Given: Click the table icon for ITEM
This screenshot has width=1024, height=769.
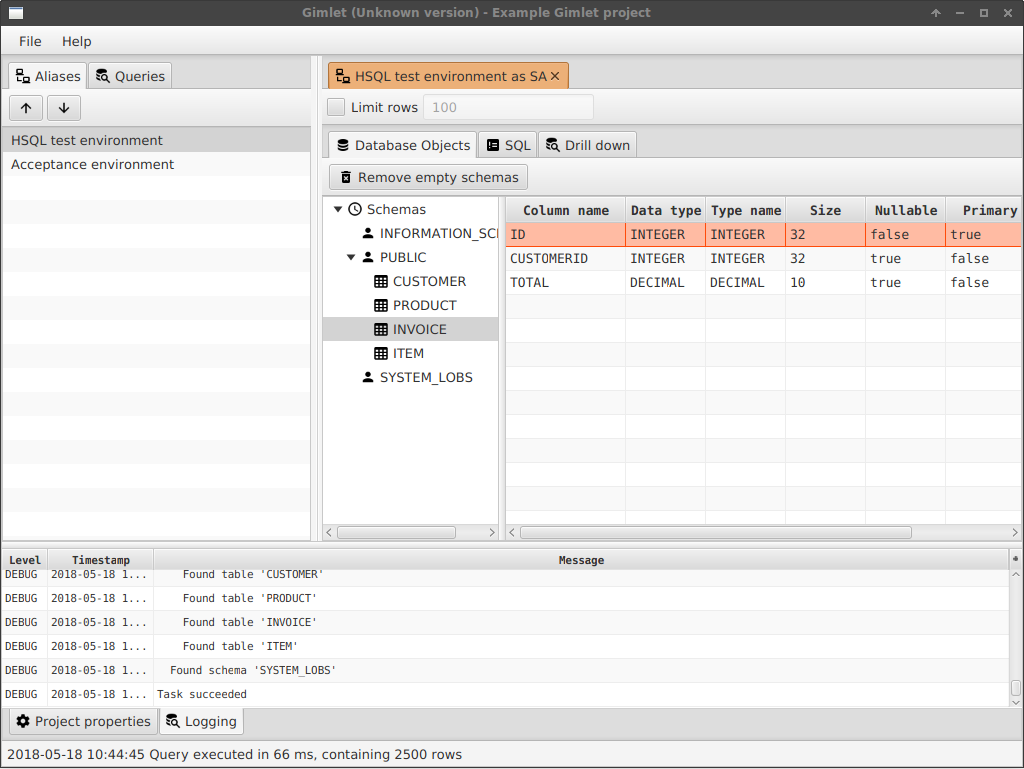Looking at the screenshot, I should [381, 354].
